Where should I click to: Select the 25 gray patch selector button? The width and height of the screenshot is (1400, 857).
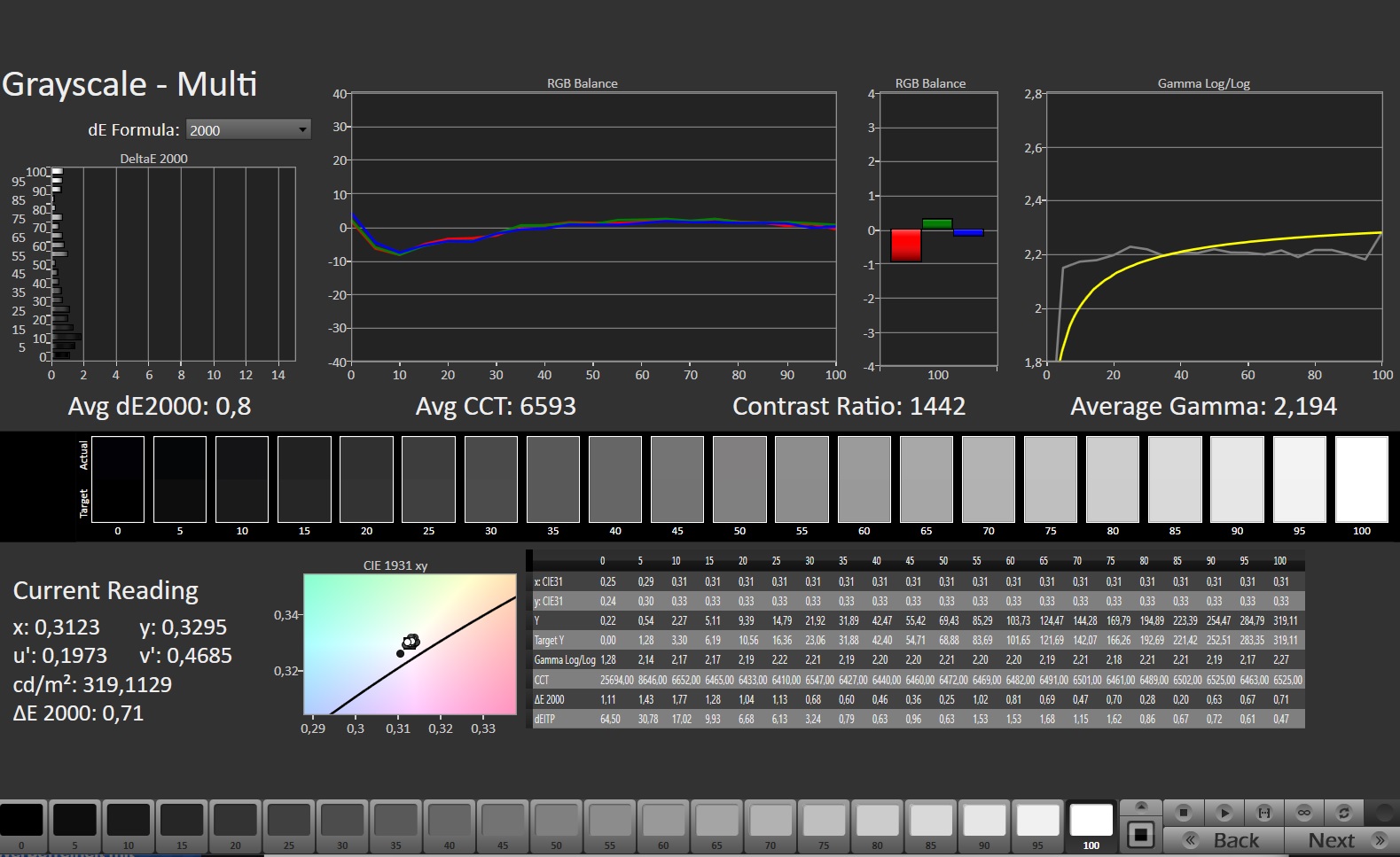coord(289,826)
